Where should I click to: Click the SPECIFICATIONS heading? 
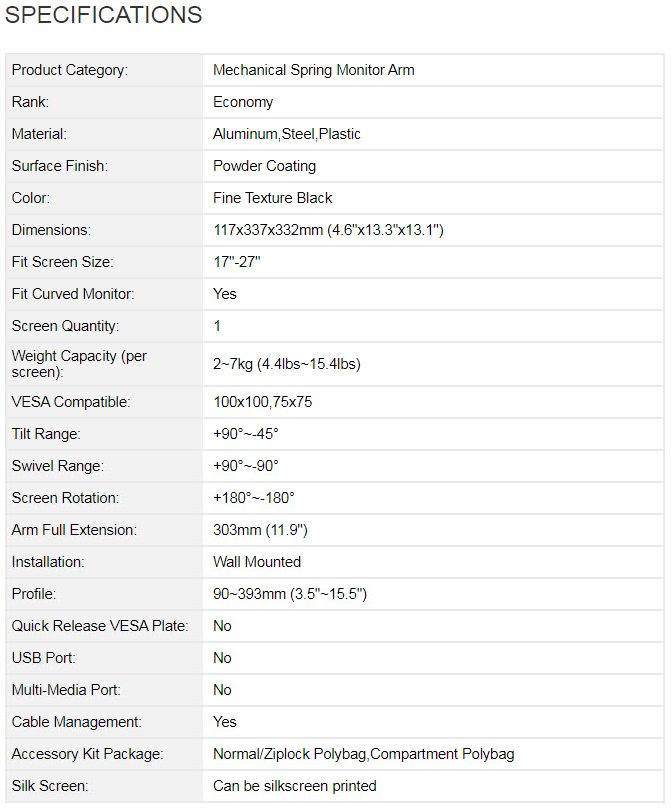pyautogui.click(x=104, y=16)
